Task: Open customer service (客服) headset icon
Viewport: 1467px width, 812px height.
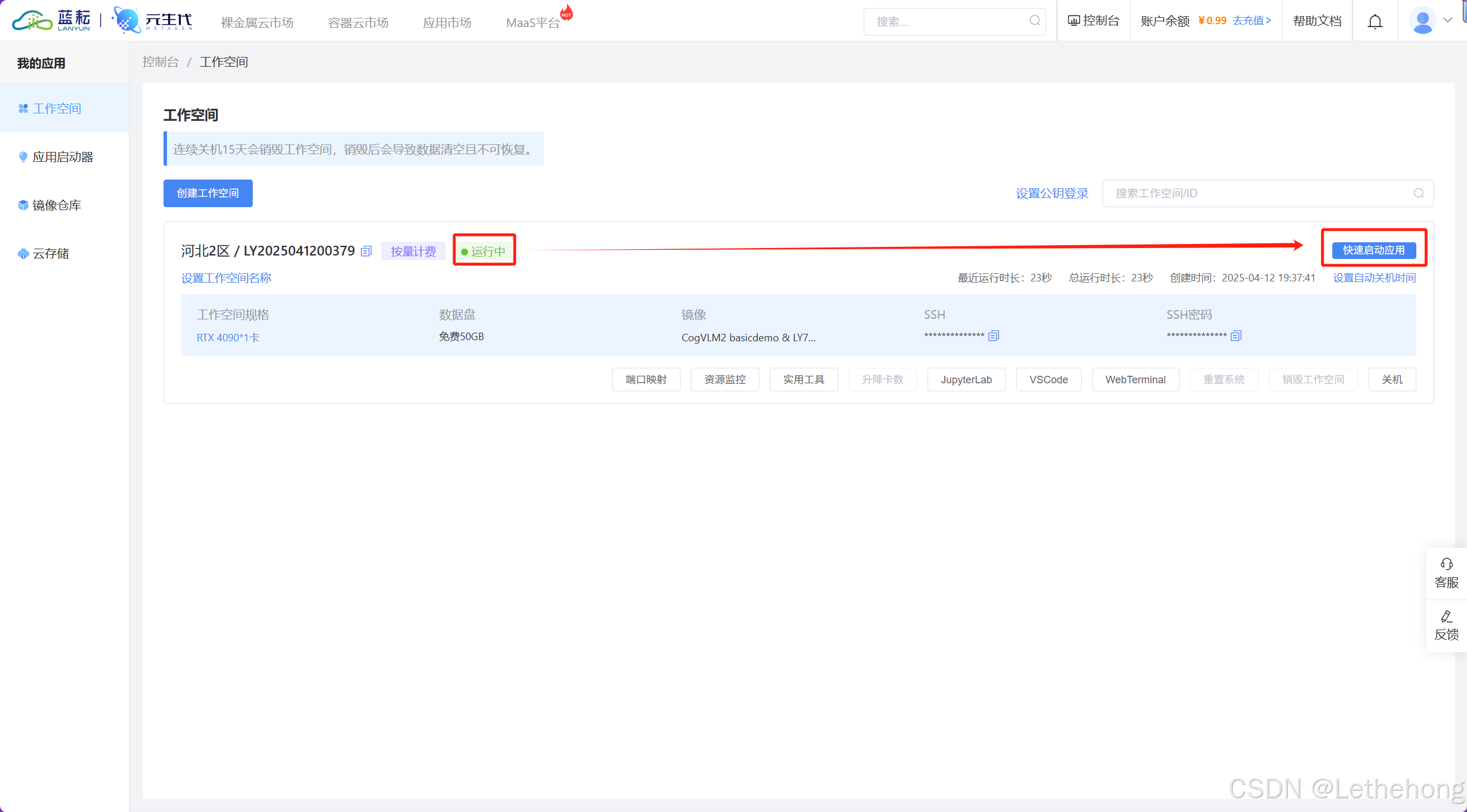Action: [x=1446, y=564]
